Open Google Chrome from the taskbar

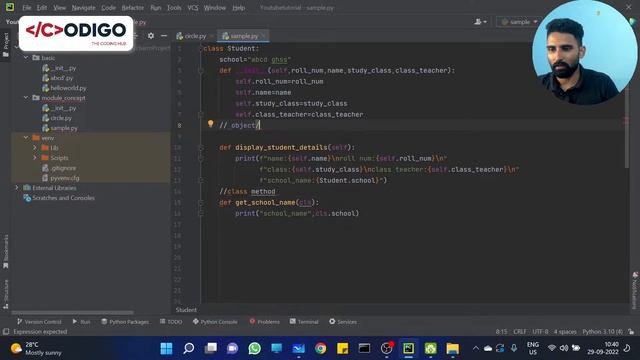click(x=320, y=349)
